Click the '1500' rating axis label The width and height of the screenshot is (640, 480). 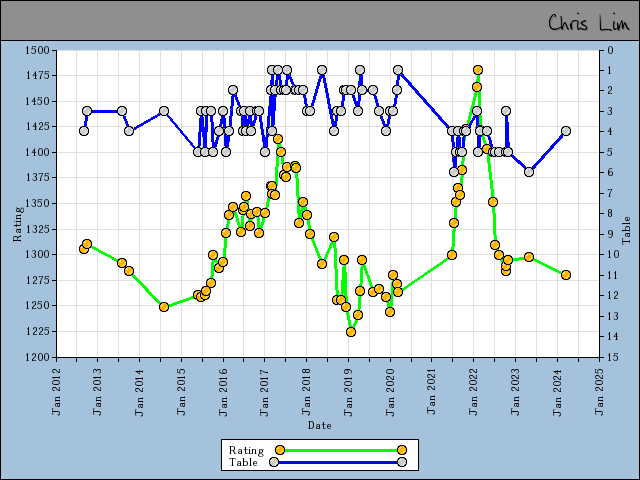tap(37, 50)
